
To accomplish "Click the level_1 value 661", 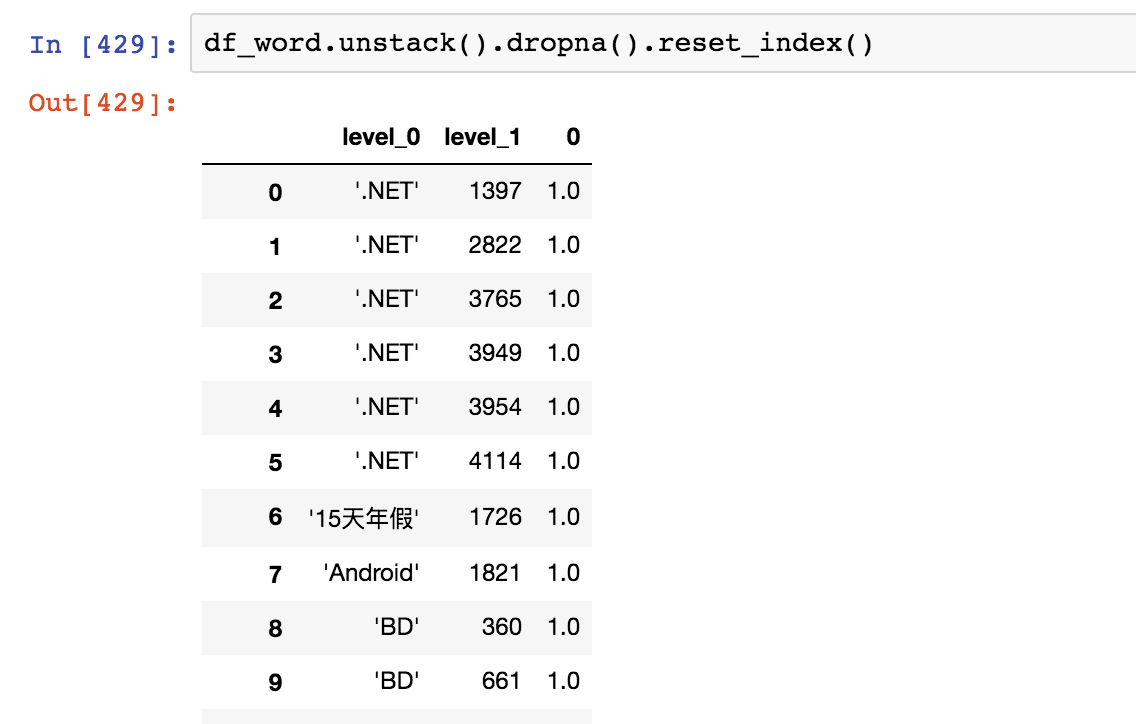I will pos(501,681).
